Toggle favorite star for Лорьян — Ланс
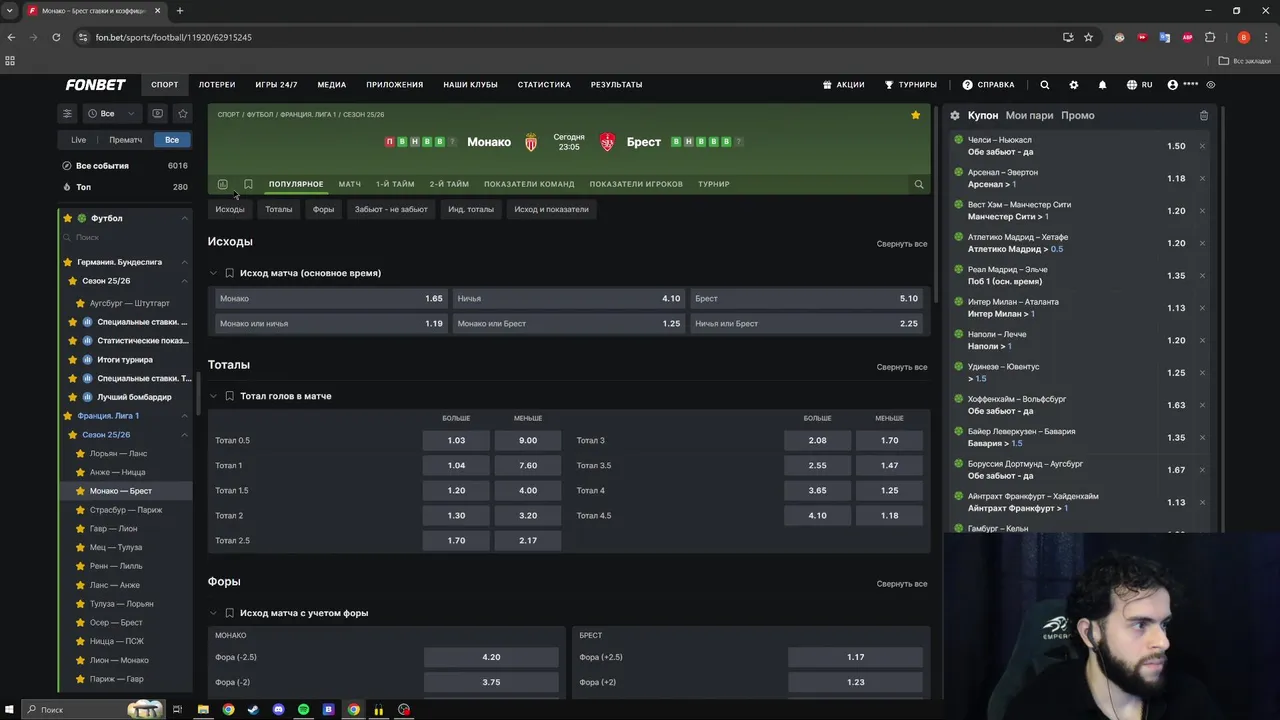The image size is (1280, 720). [80, 453]
